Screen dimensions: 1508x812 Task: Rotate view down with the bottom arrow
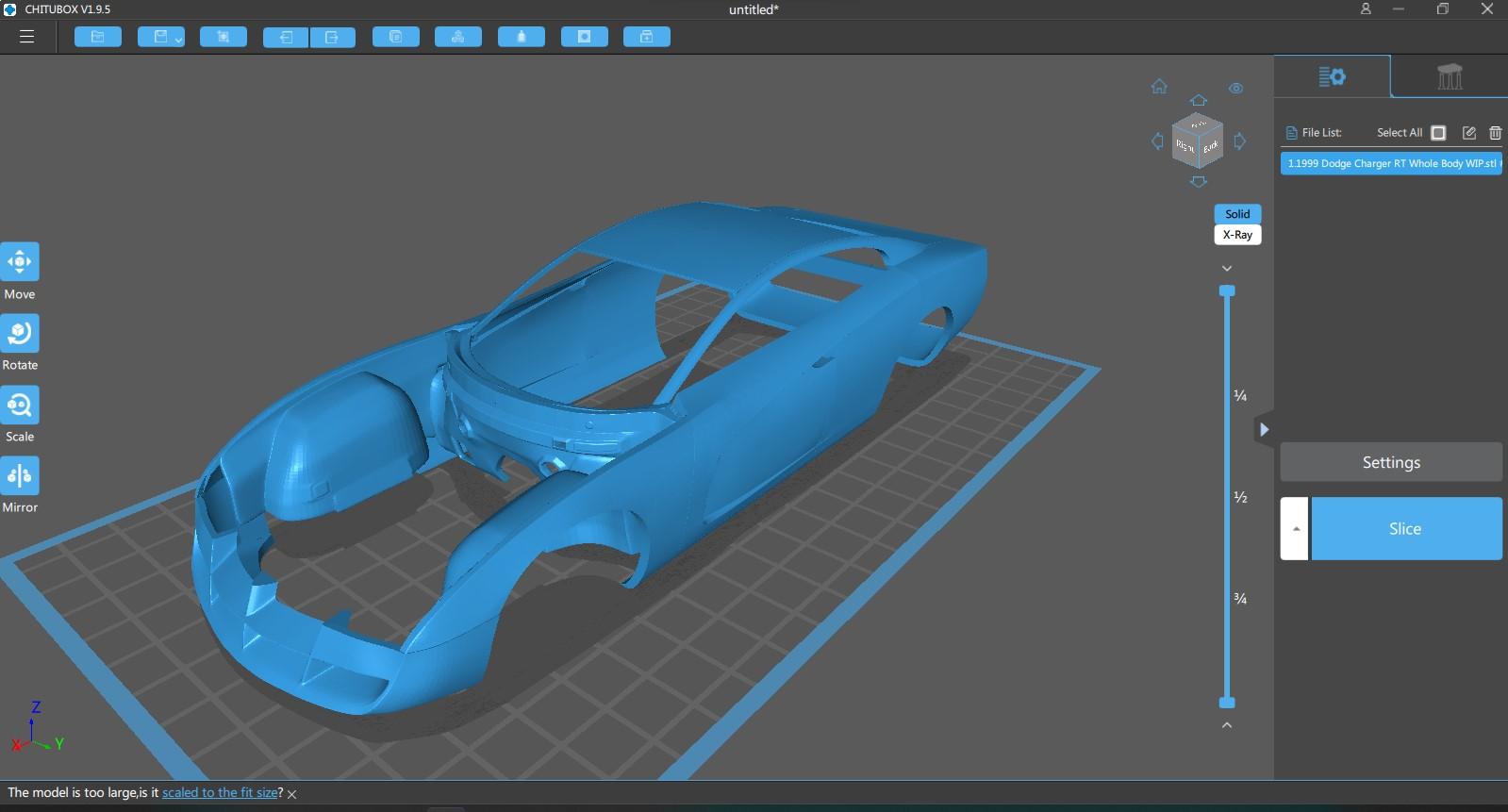pos(1199,182)
